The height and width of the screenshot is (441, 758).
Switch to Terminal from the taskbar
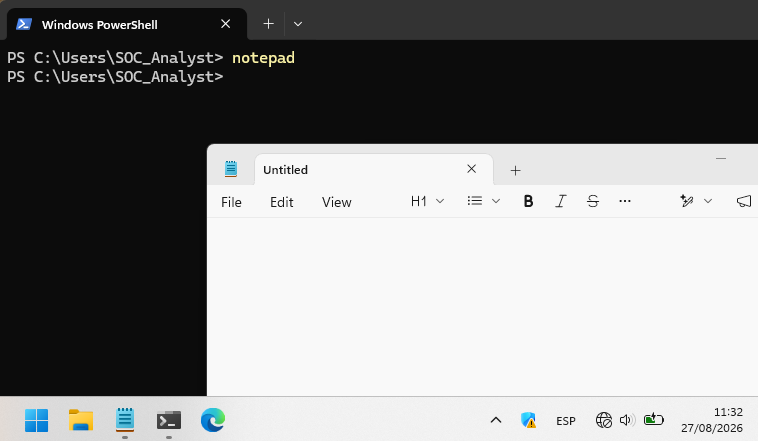(x=169, y=420)
